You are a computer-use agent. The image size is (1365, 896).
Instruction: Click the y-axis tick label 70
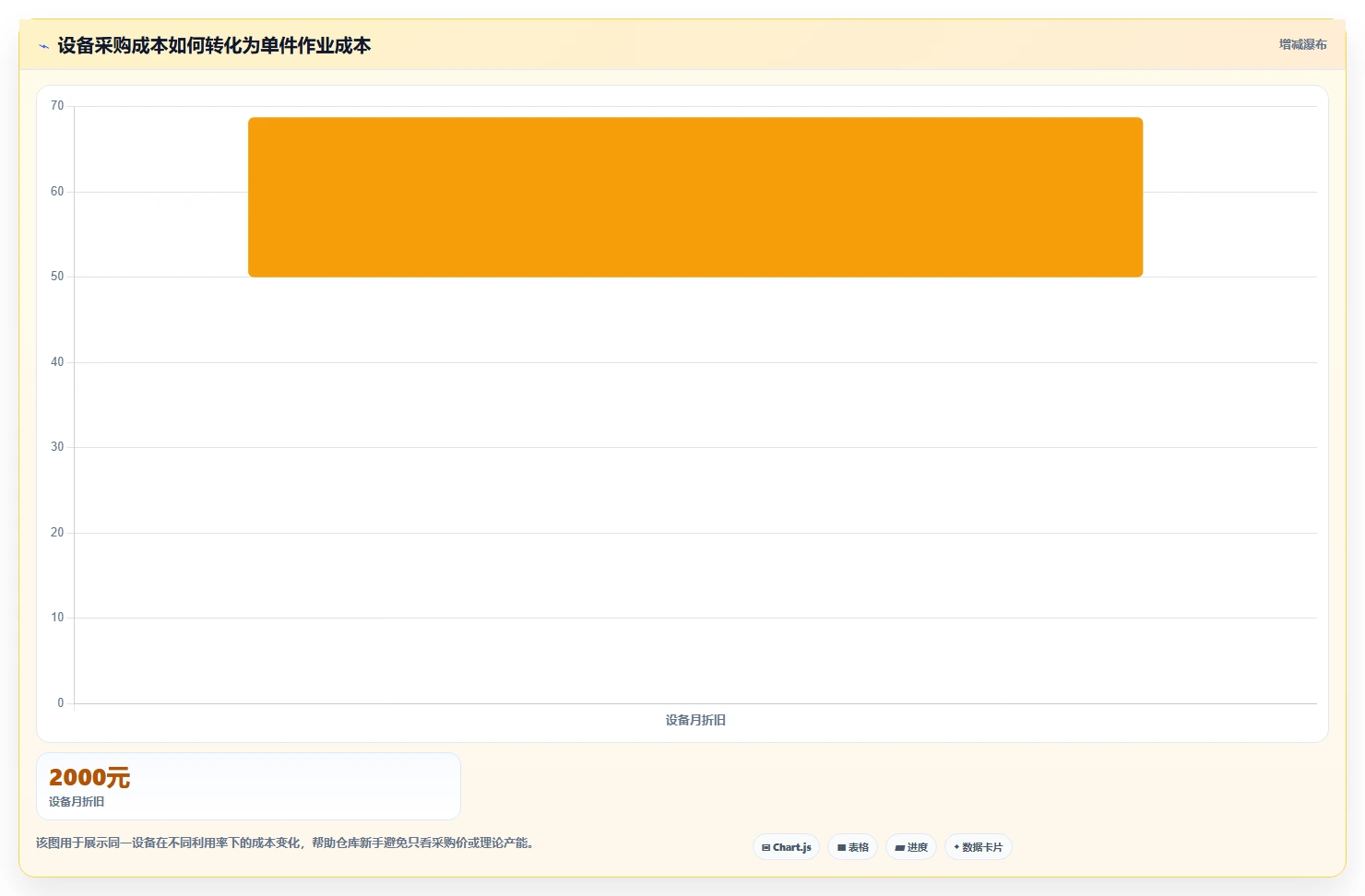[x=57, y=106]
